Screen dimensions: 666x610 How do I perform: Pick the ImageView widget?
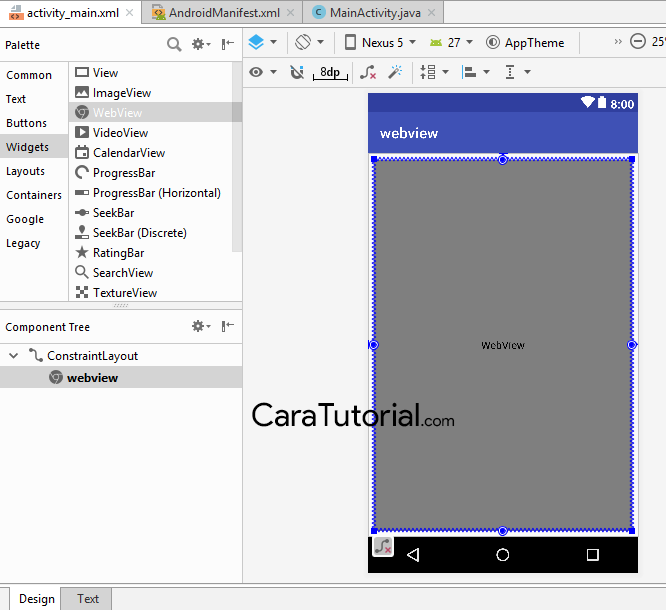[151, 93]
